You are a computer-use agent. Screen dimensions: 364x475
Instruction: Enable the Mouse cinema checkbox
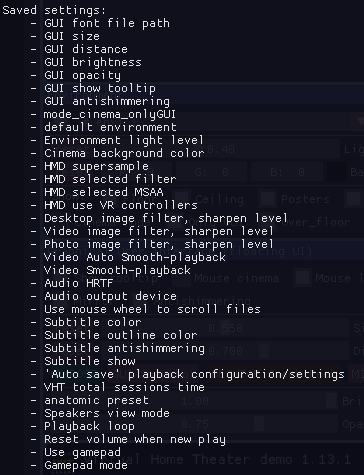tap(180, 278)
